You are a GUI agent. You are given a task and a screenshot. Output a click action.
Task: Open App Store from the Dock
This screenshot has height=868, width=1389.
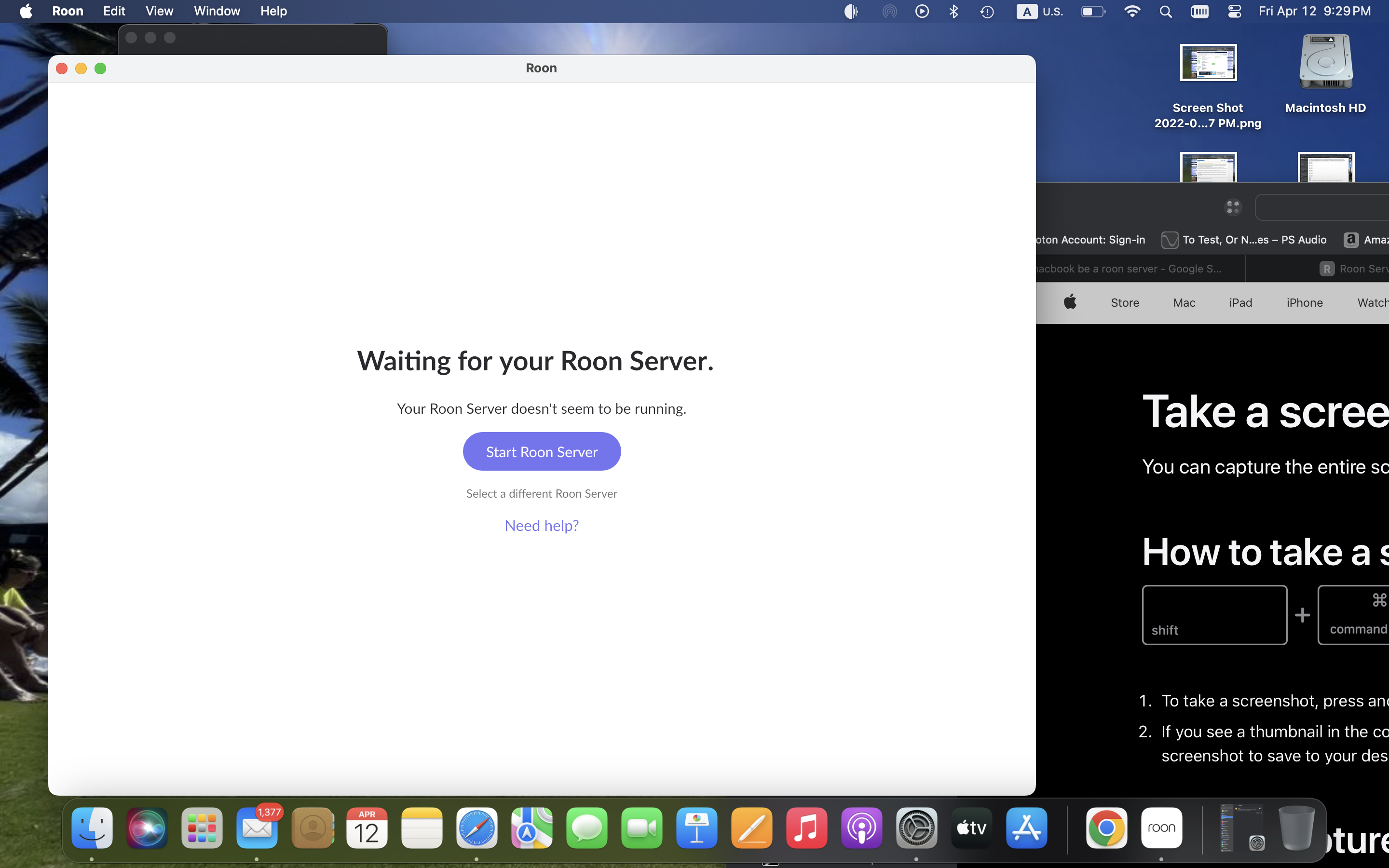coord(1026,828)
